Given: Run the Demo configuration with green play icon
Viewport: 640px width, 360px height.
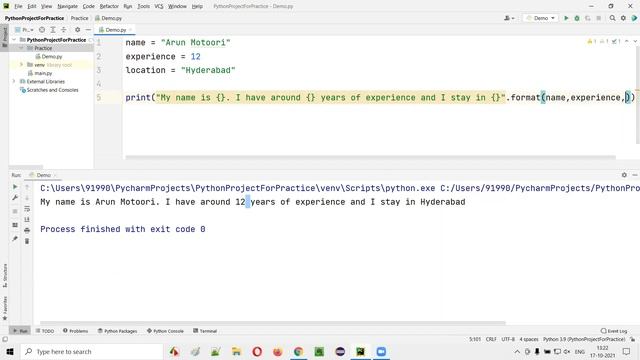Looking at the screenshot, I should click(x=566, y=18).
